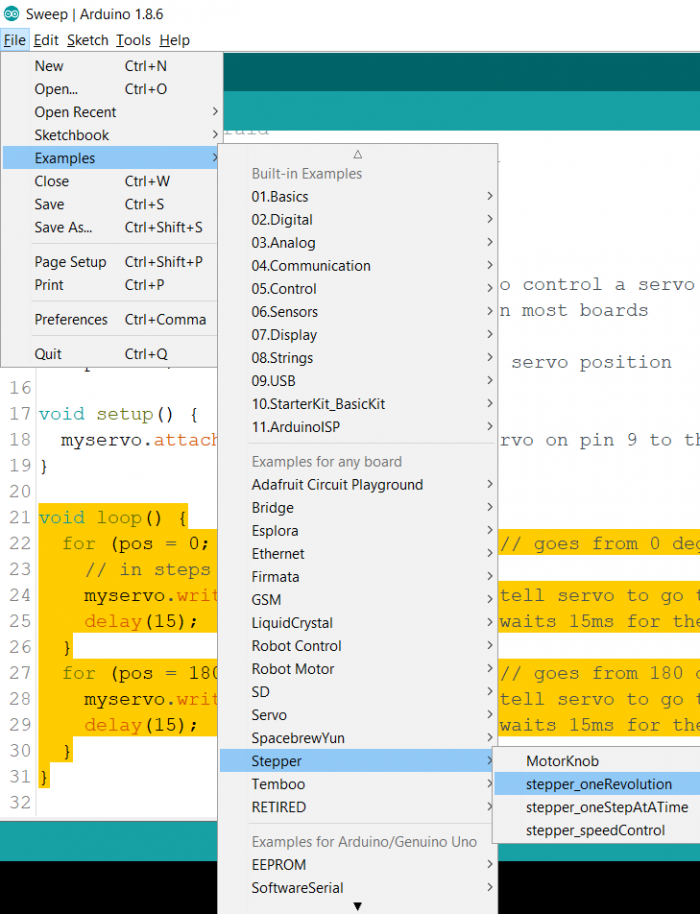Click 'delay(15);' on line 25
The image size is (700, 914).
141,621
